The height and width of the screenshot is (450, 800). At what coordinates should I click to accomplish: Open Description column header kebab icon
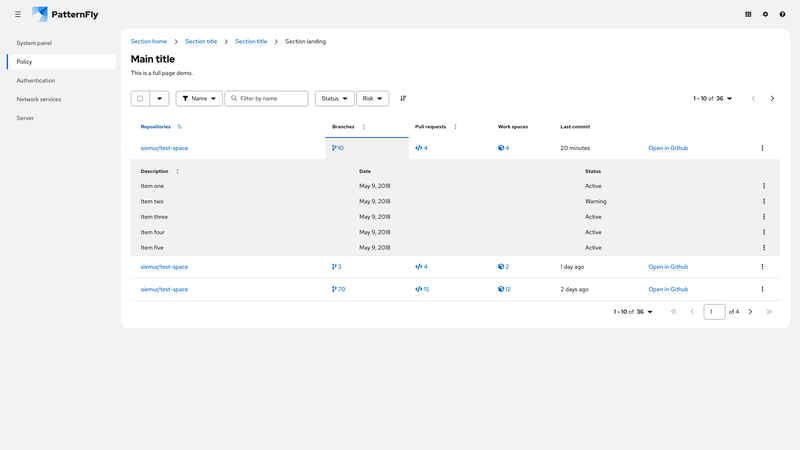click(178, 171)
